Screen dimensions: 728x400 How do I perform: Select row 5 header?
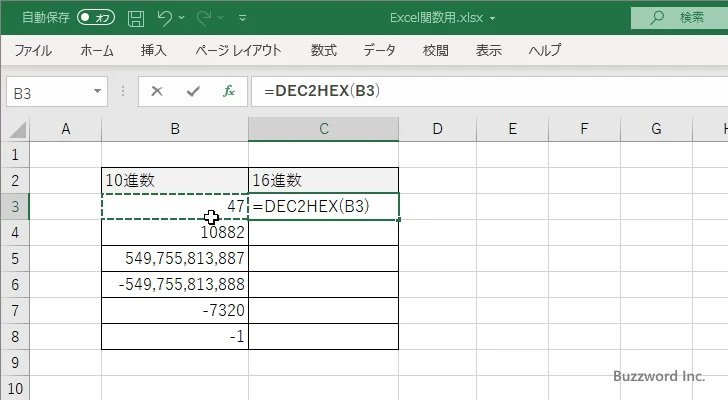click(x=15, y=258)
